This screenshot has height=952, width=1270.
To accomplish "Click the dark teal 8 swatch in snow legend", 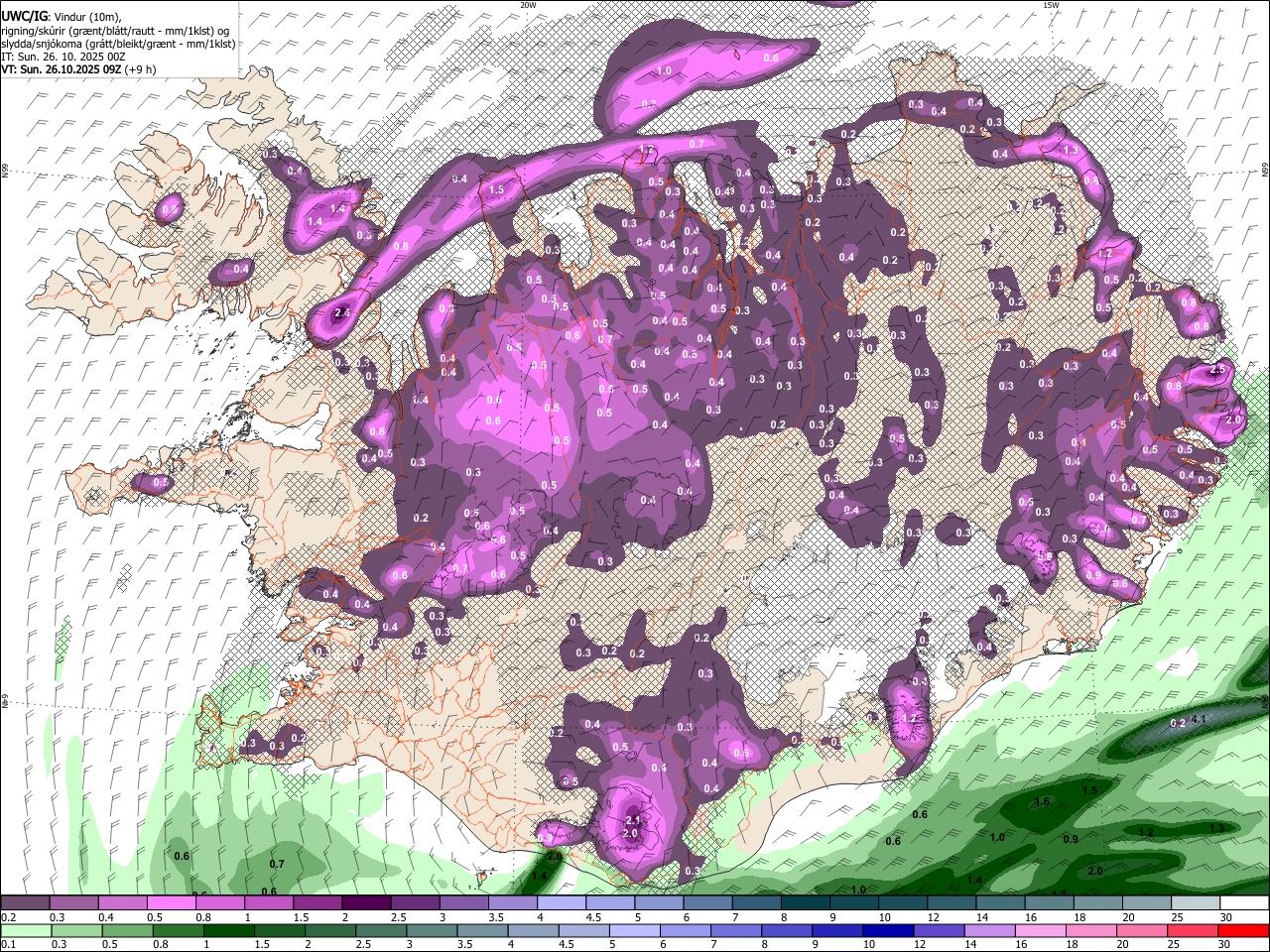I will 805,903.
